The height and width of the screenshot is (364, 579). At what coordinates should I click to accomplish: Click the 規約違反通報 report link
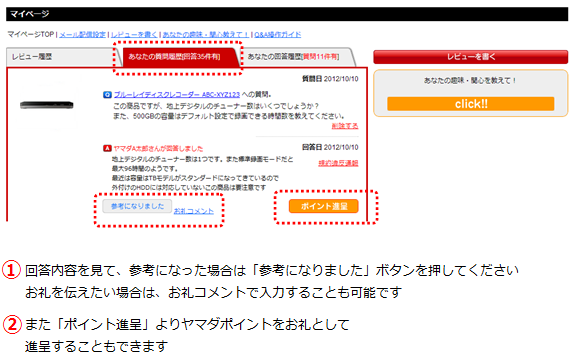pyautogui.click(x=338, y=163)
